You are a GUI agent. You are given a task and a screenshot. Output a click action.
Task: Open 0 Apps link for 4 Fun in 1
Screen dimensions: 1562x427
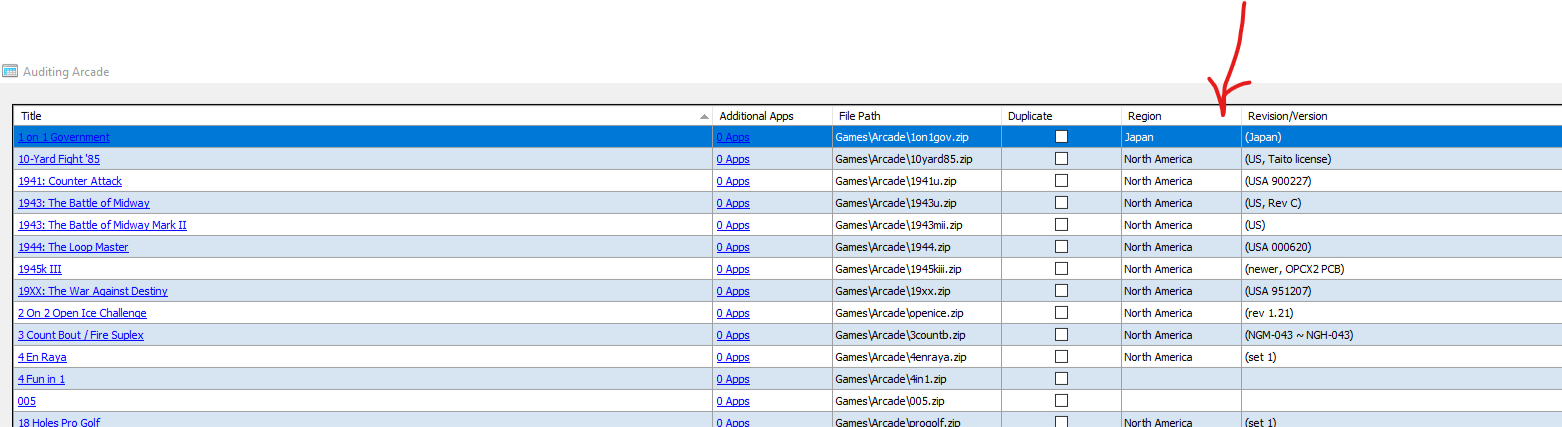pyautogui.click(x=733, y=379)
